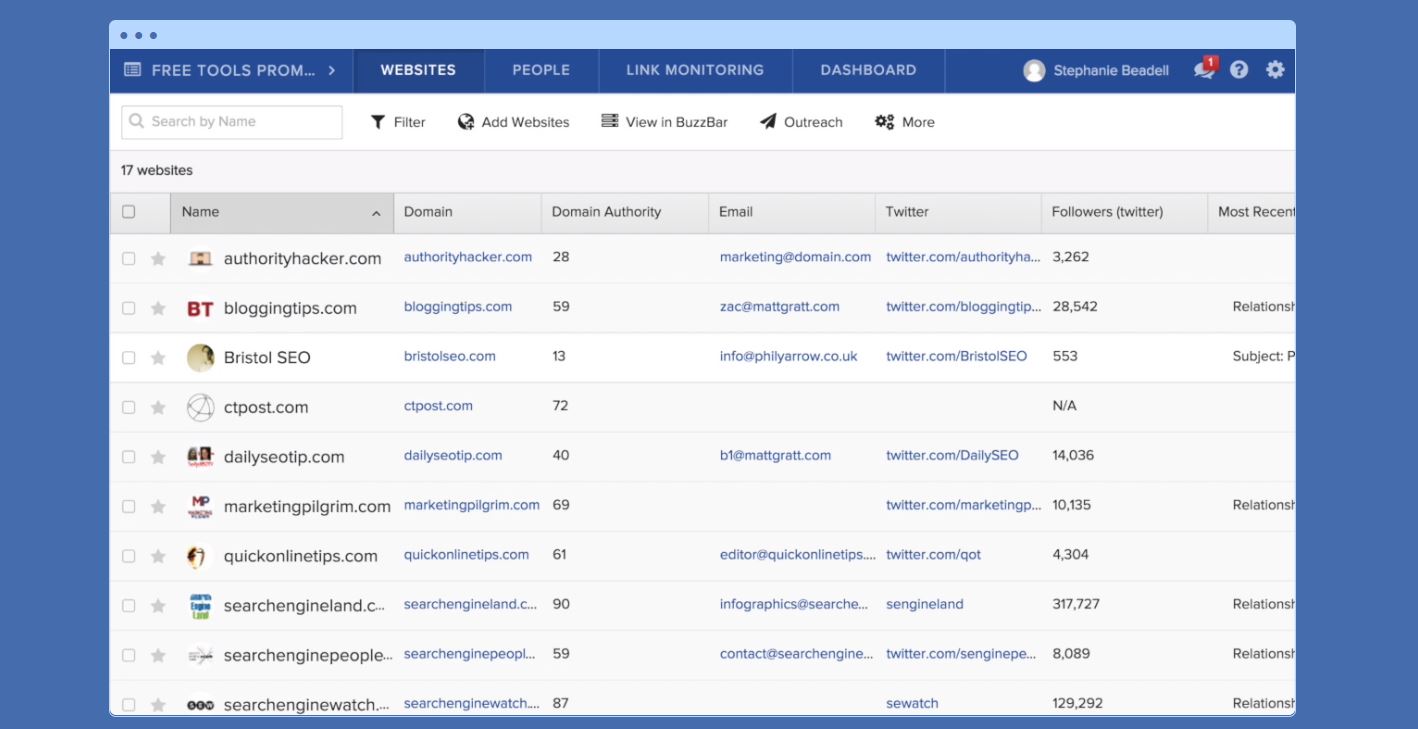Click the Filter toolbar button

tap(398, 122)
